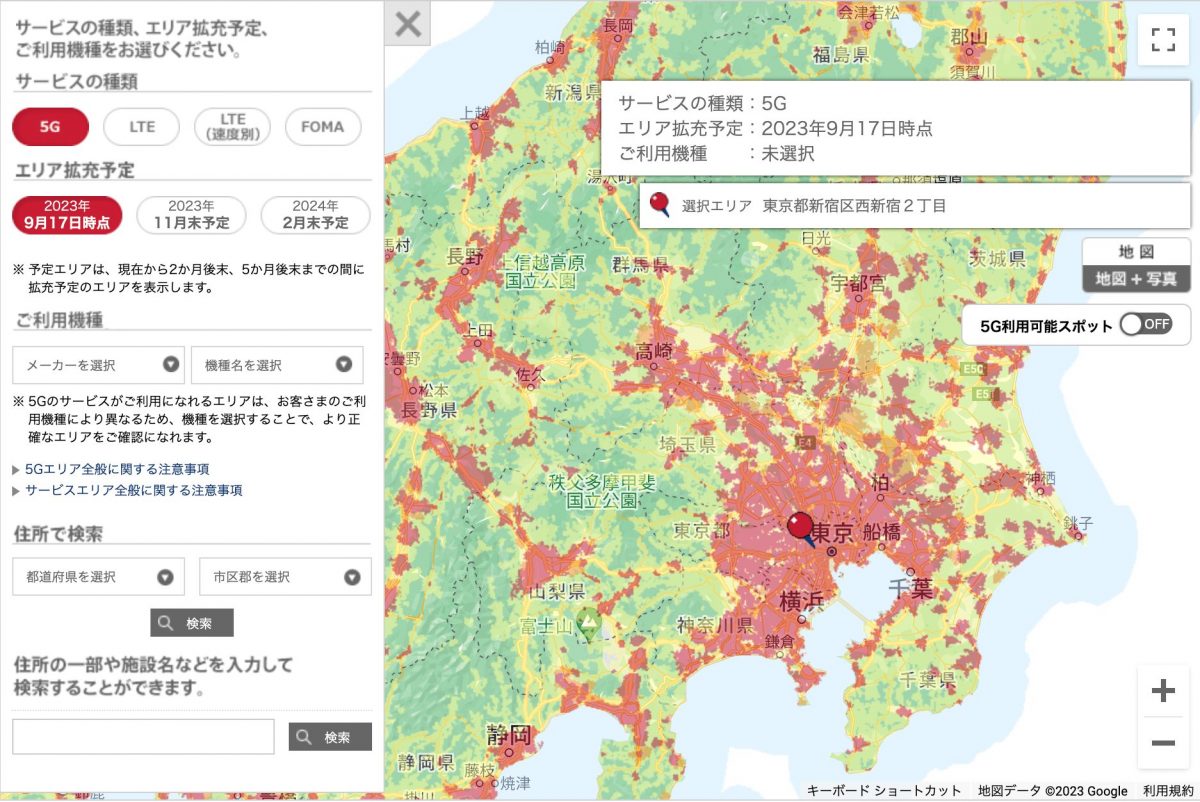The width and height of the screenshot is (1200, 802).
Task: Zoom out with the minus icon
Action: (1162, 743)
